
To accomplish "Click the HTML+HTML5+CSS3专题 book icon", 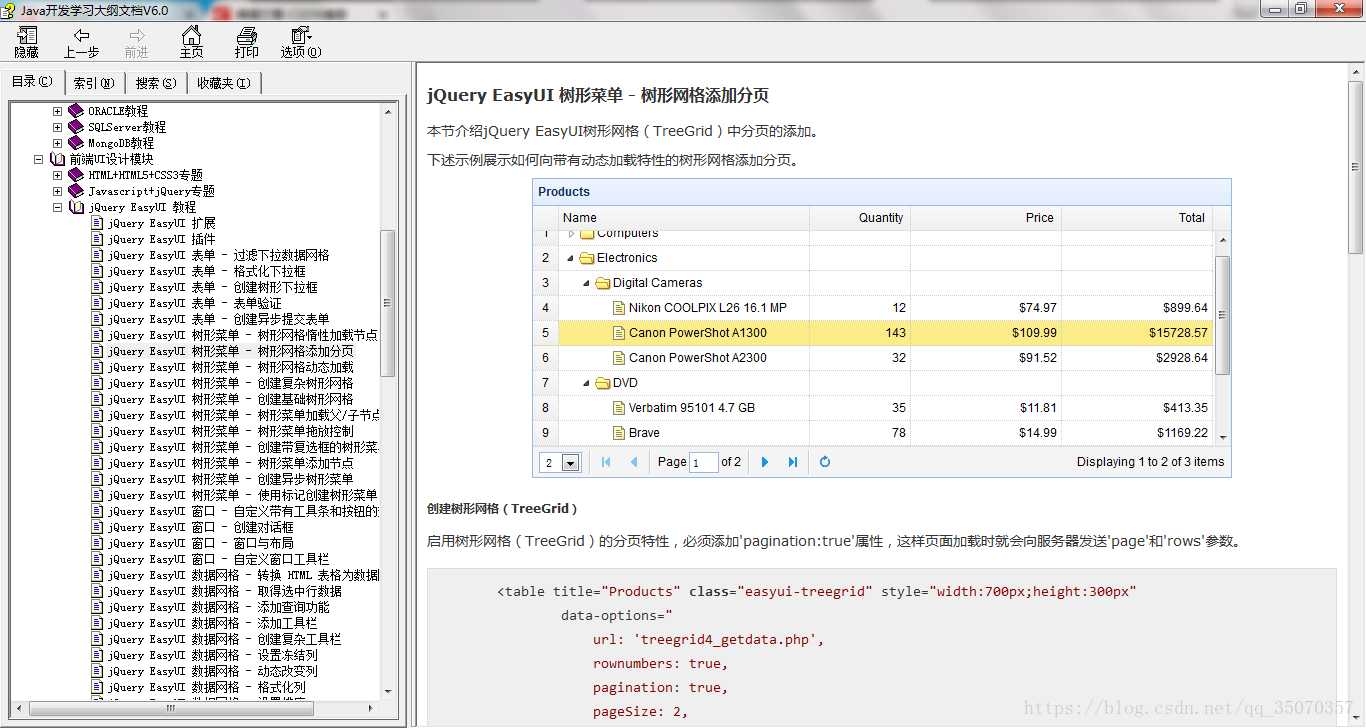I will point(76,175).
